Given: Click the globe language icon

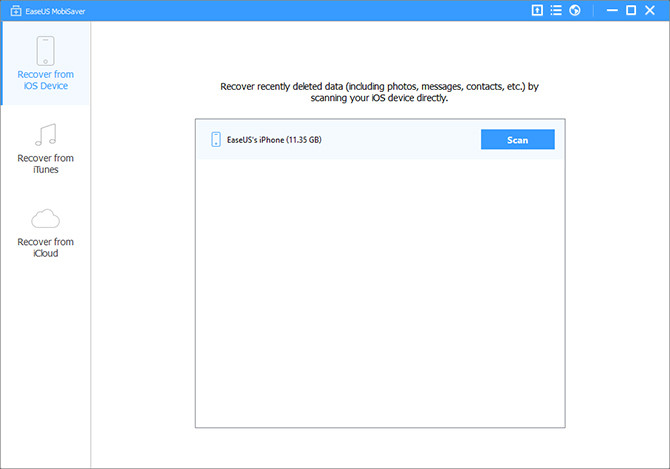Looking at the screenshot, I should pyautogui.click(x=574, y=10).
